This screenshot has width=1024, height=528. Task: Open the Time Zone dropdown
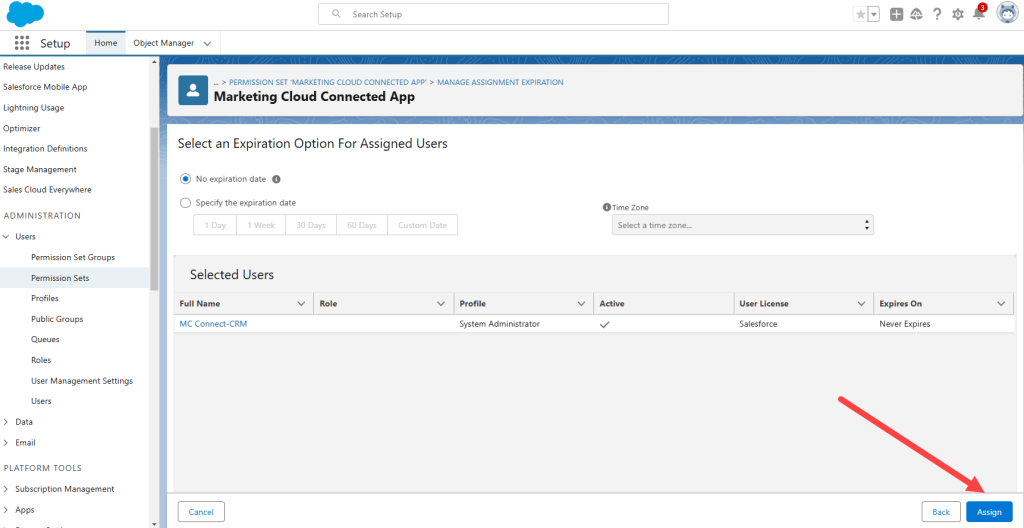click(x=742, y=225)
